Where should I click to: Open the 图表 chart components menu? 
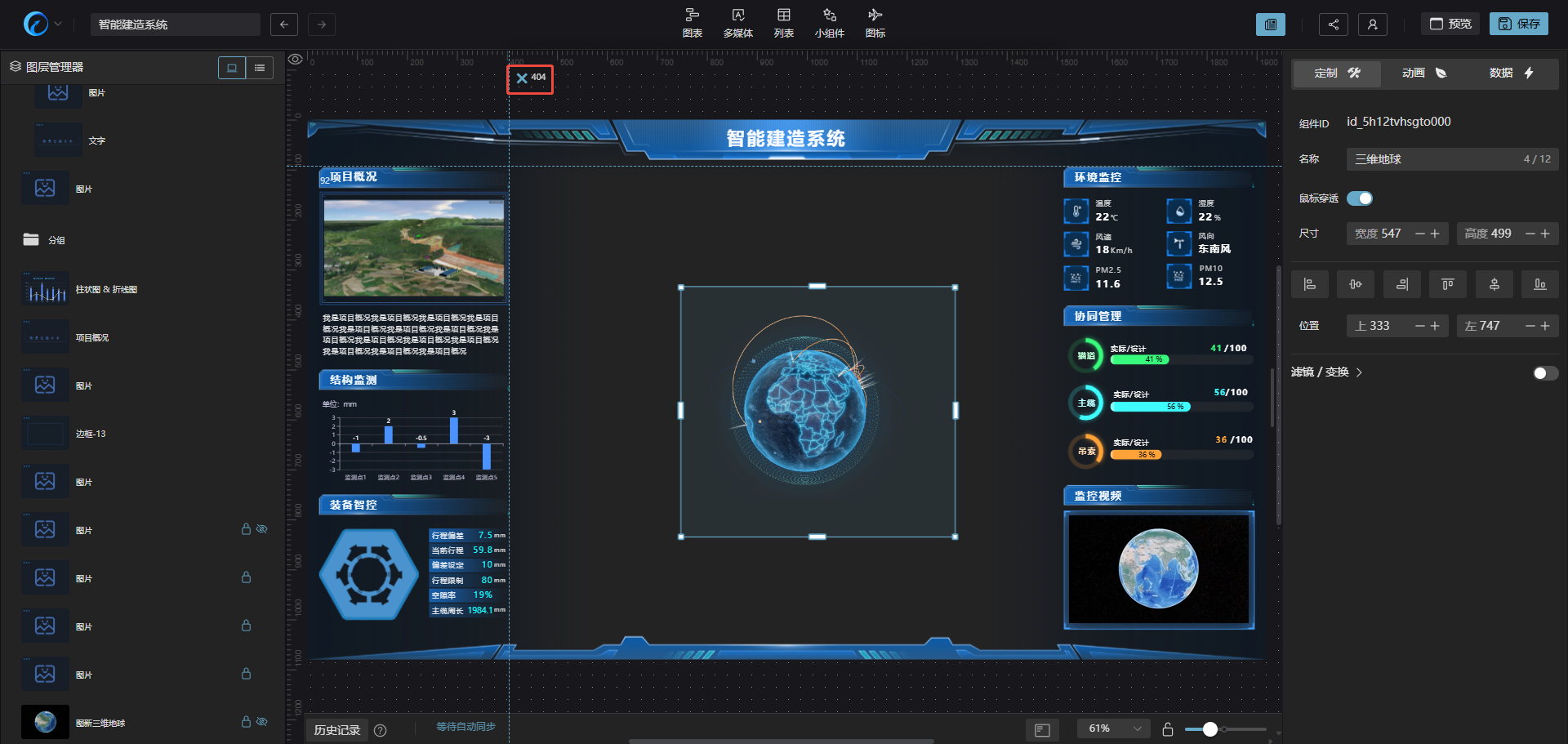tap(692, 23)
